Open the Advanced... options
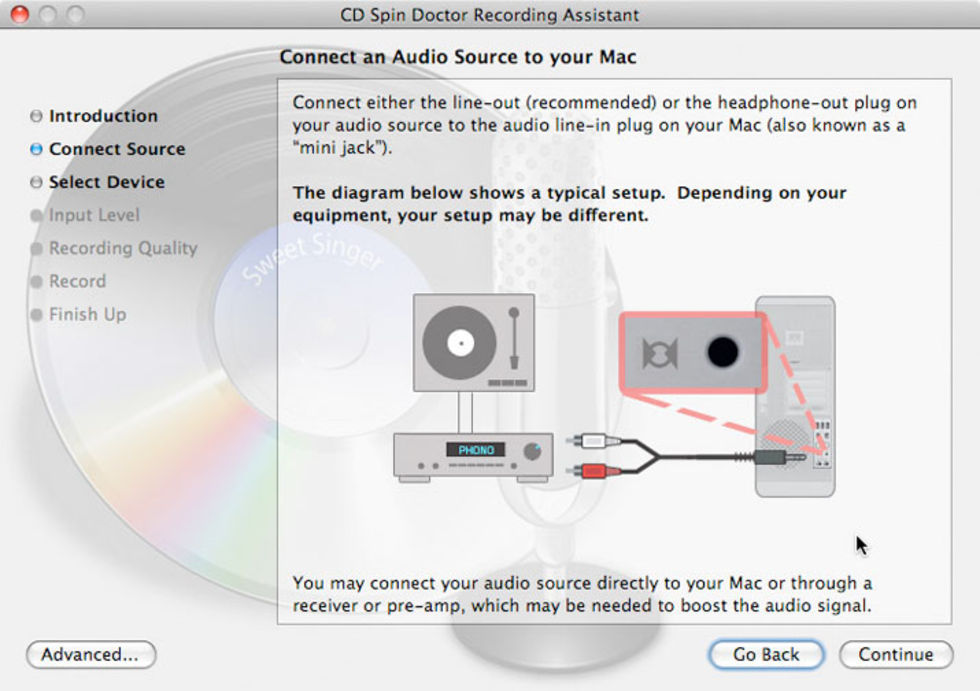This screenshot has width=980, height=691. 90,654
